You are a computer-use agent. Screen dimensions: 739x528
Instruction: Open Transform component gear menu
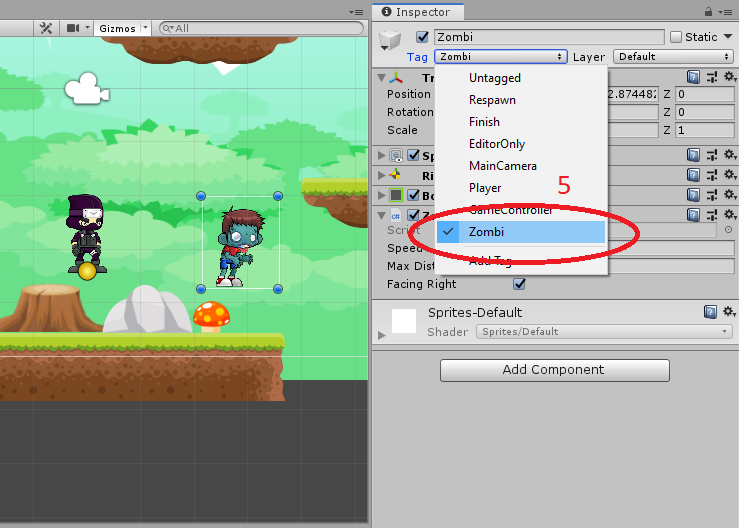tap(728, 77)
